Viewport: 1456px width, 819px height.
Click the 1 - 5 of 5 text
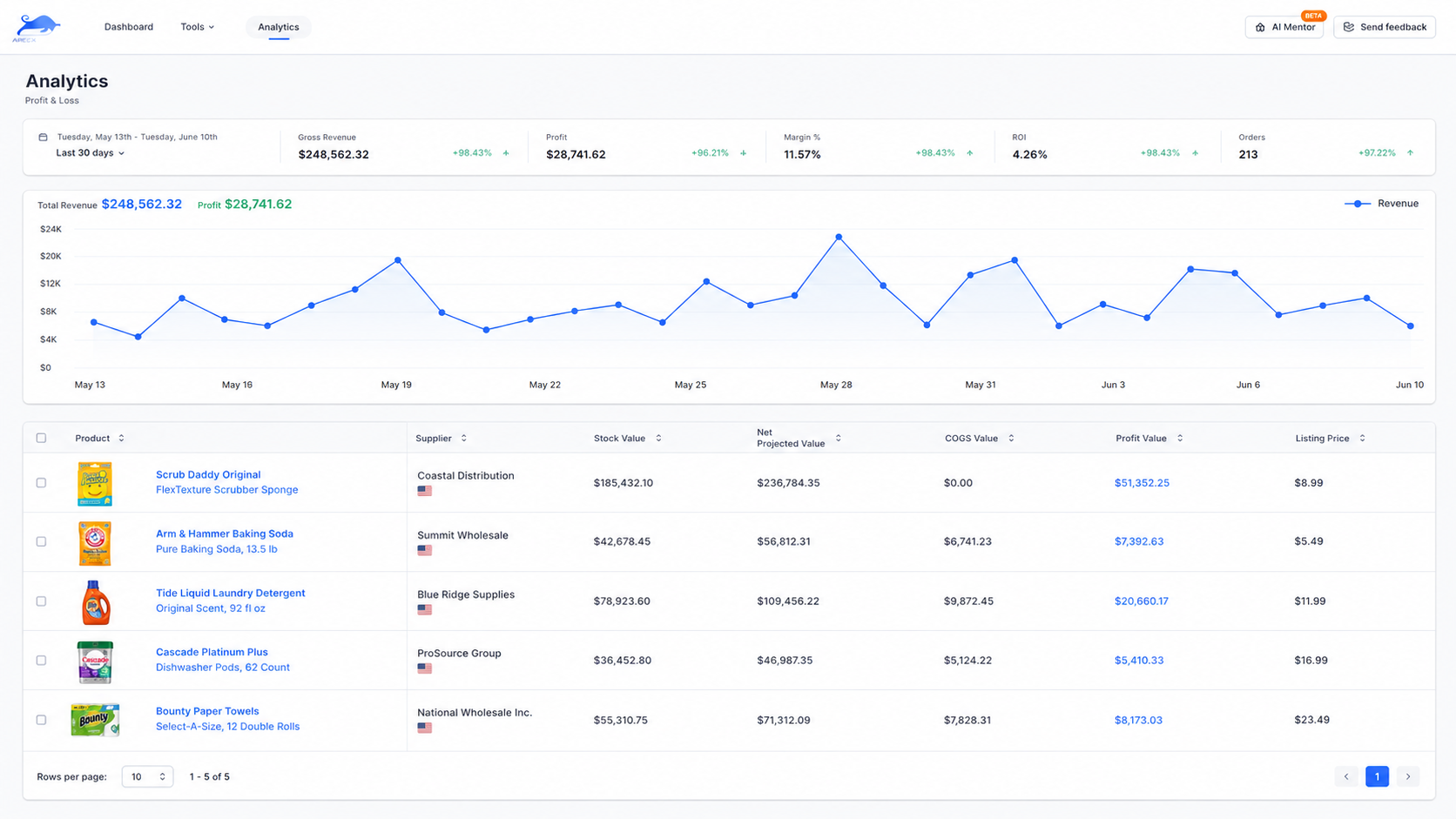pyautogui.click(x=210, y=776)
